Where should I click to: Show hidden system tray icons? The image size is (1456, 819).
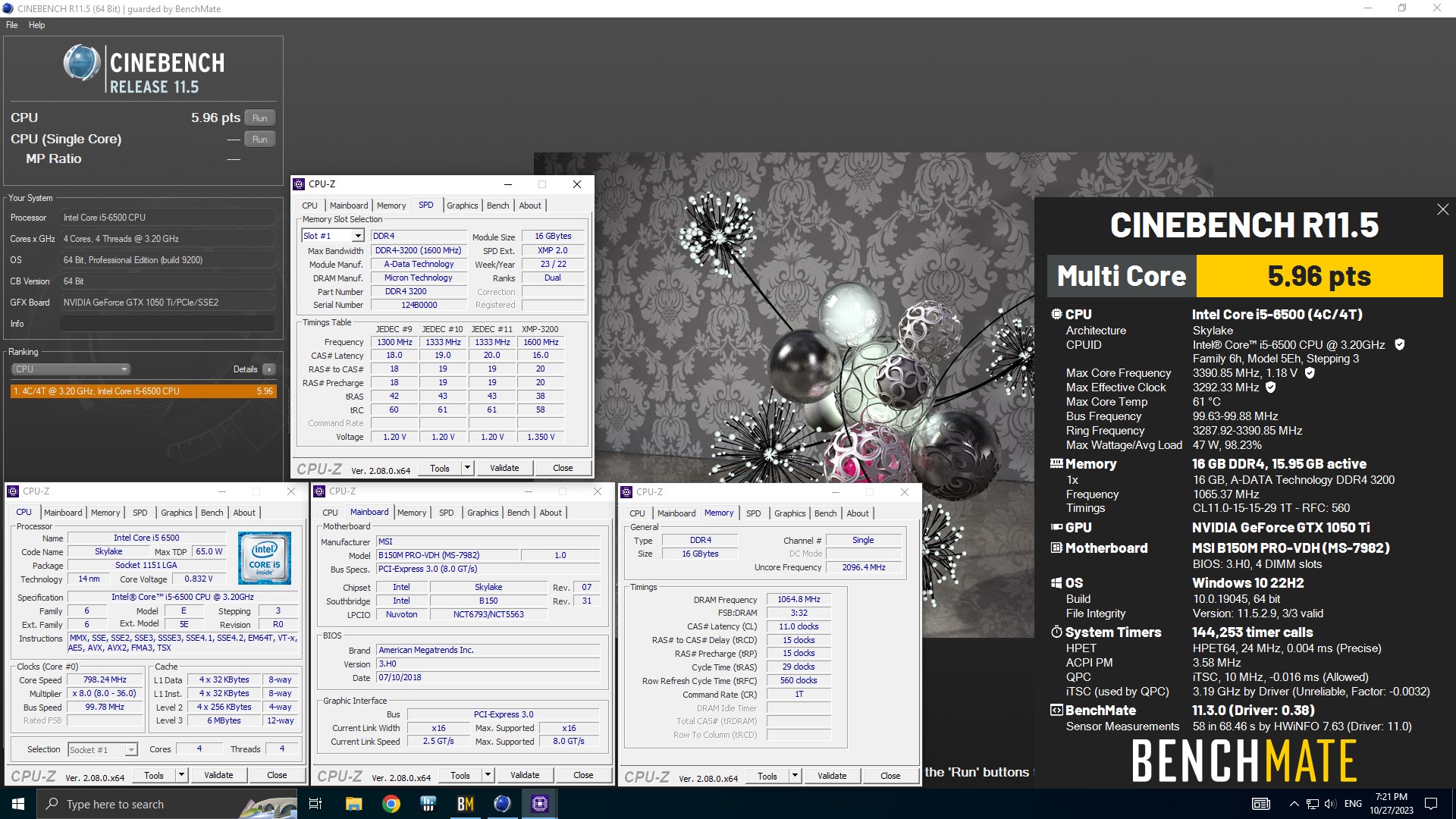pyautogui.click(x=1294, y=804)
